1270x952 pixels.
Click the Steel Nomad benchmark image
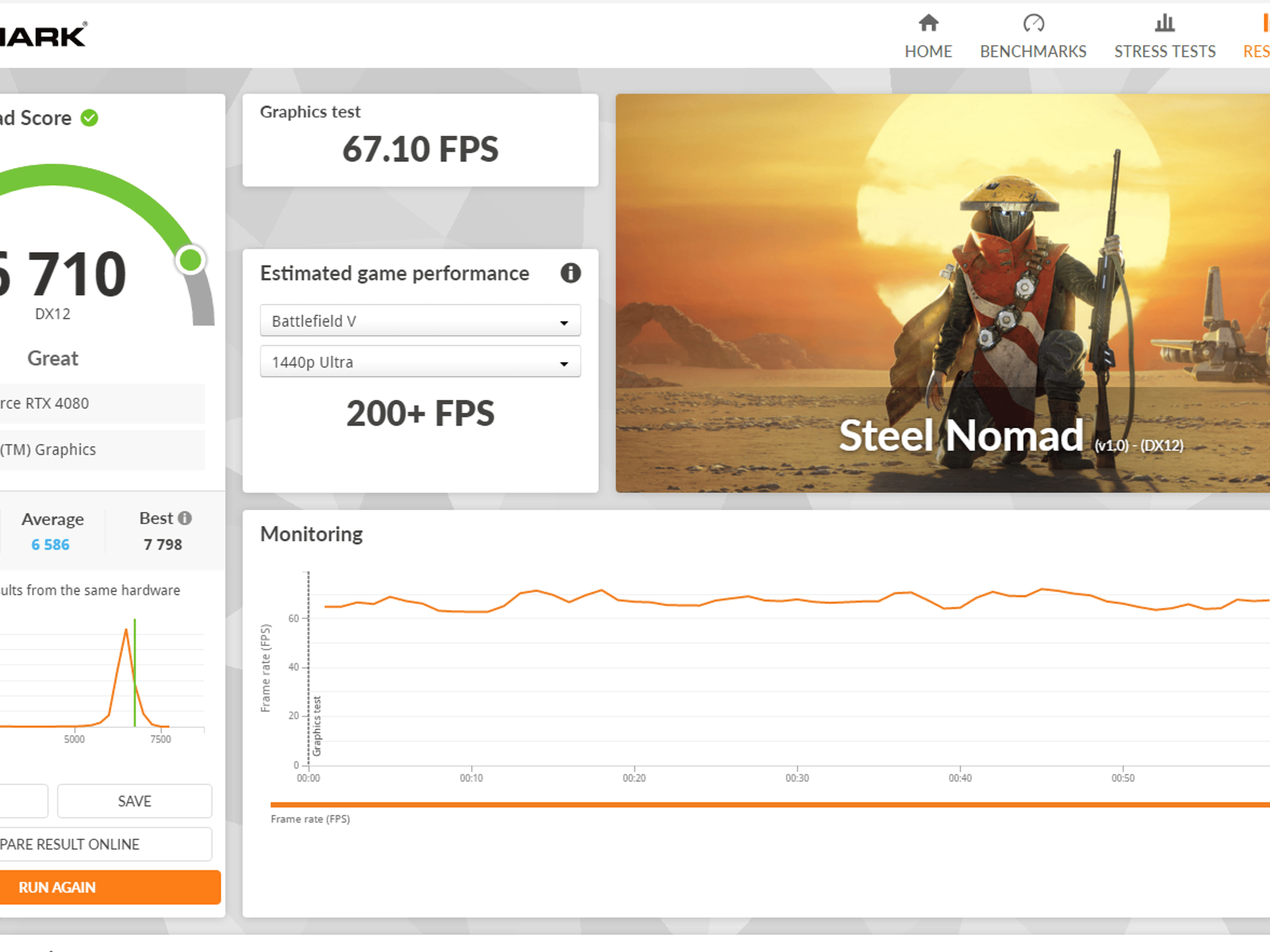tap(943, 293)
